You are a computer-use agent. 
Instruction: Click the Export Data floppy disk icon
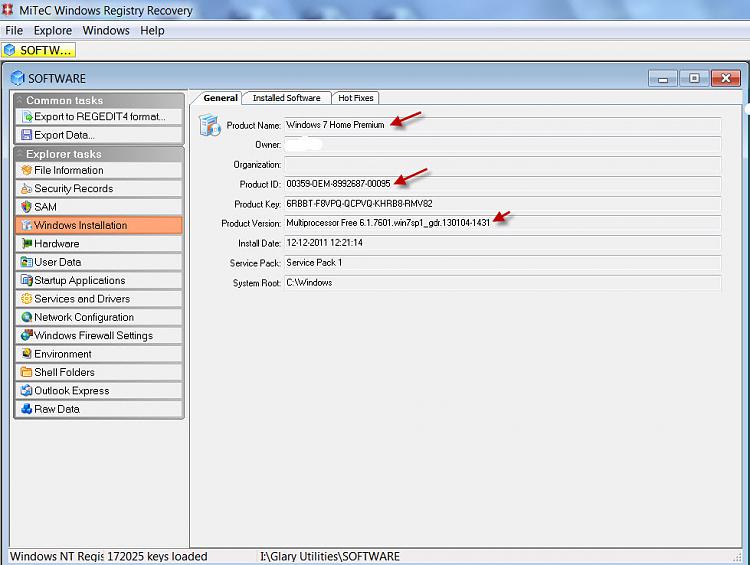coord(27,135)
